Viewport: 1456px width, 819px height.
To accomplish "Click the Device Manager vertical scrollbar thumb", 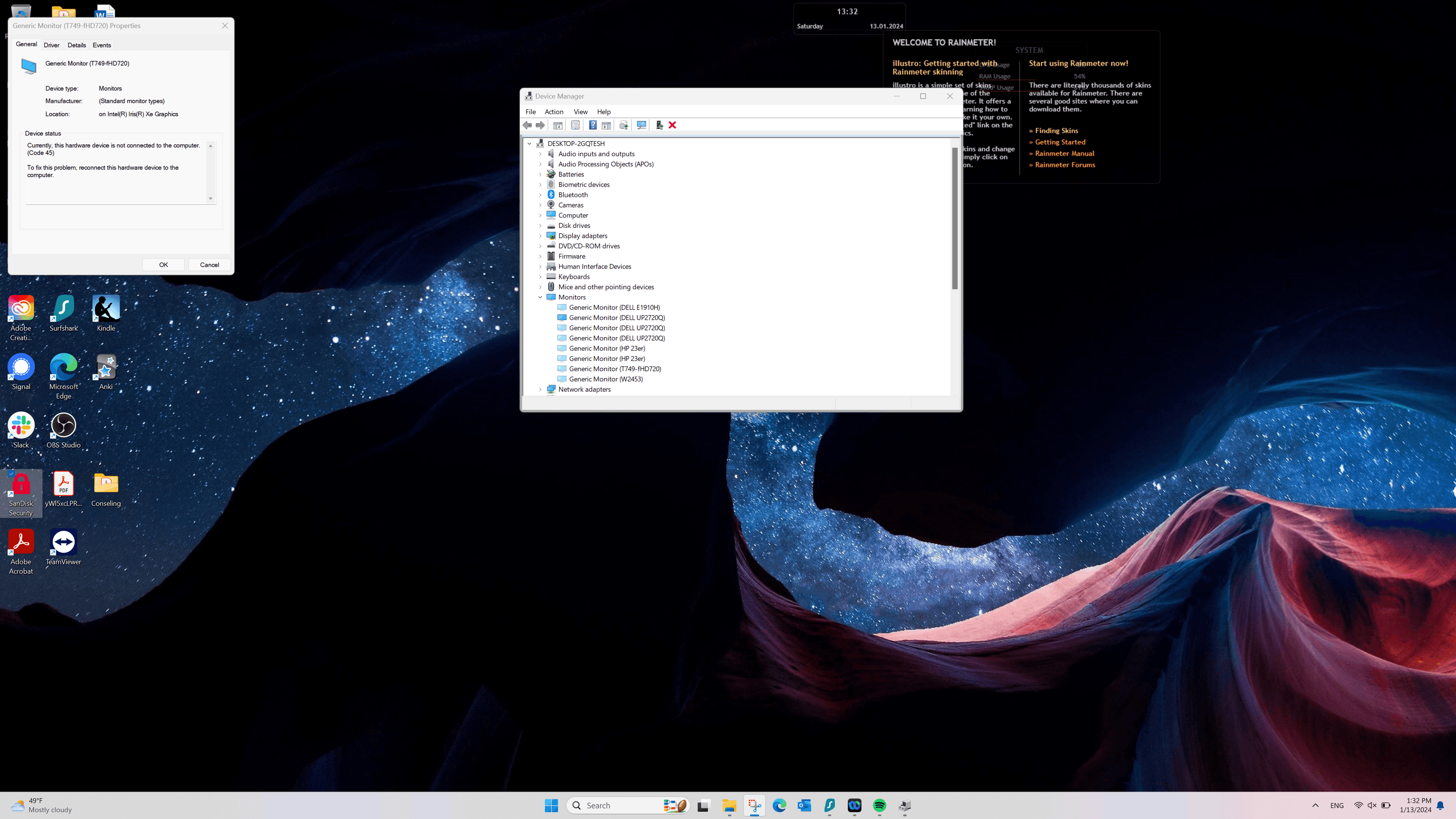I will [x=955, y=218].
